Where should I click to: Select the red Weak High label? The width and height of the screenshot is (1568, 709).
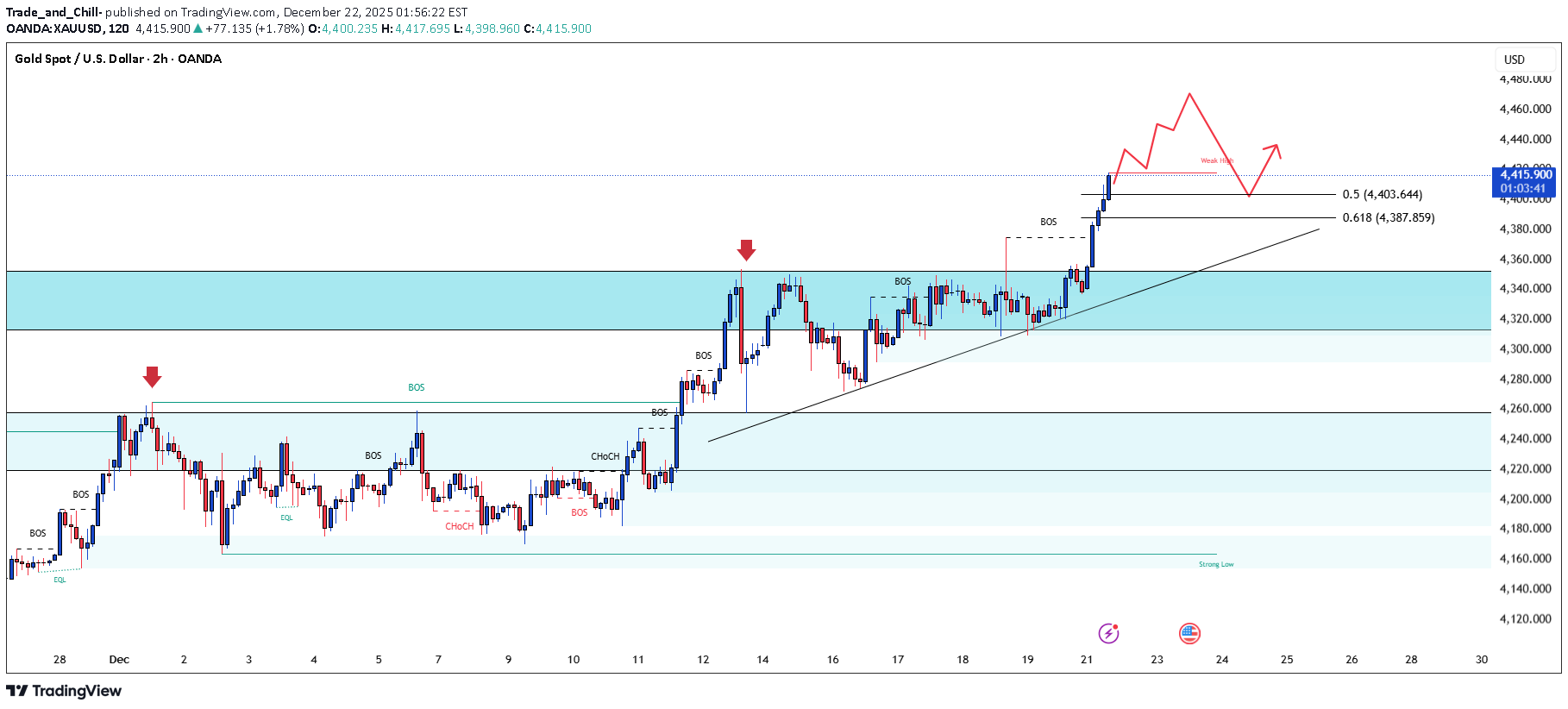click(1216, 161)
